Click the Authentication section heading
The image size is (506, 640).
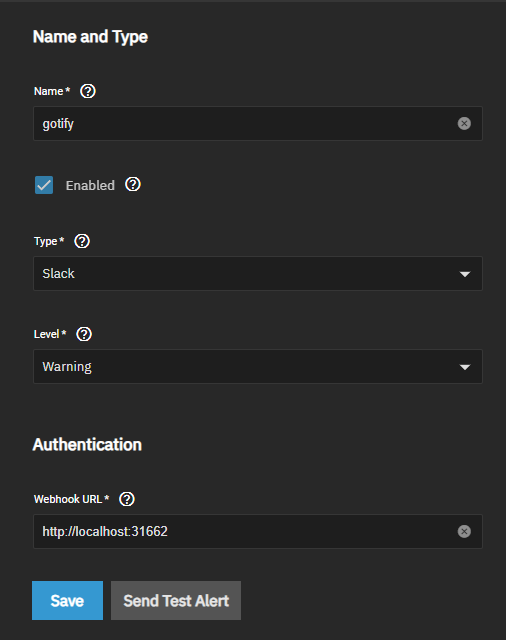pyautogui.click(x=87, y=444)
